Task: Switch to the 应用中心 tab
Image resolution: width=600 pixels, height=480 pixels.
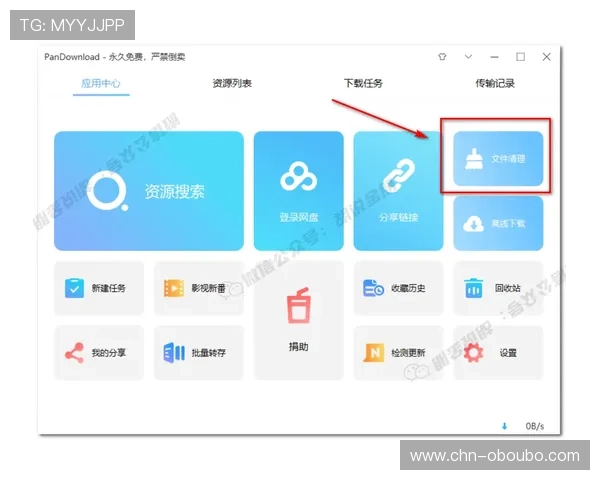Action: pyautogui.click(x=101, y=83)
